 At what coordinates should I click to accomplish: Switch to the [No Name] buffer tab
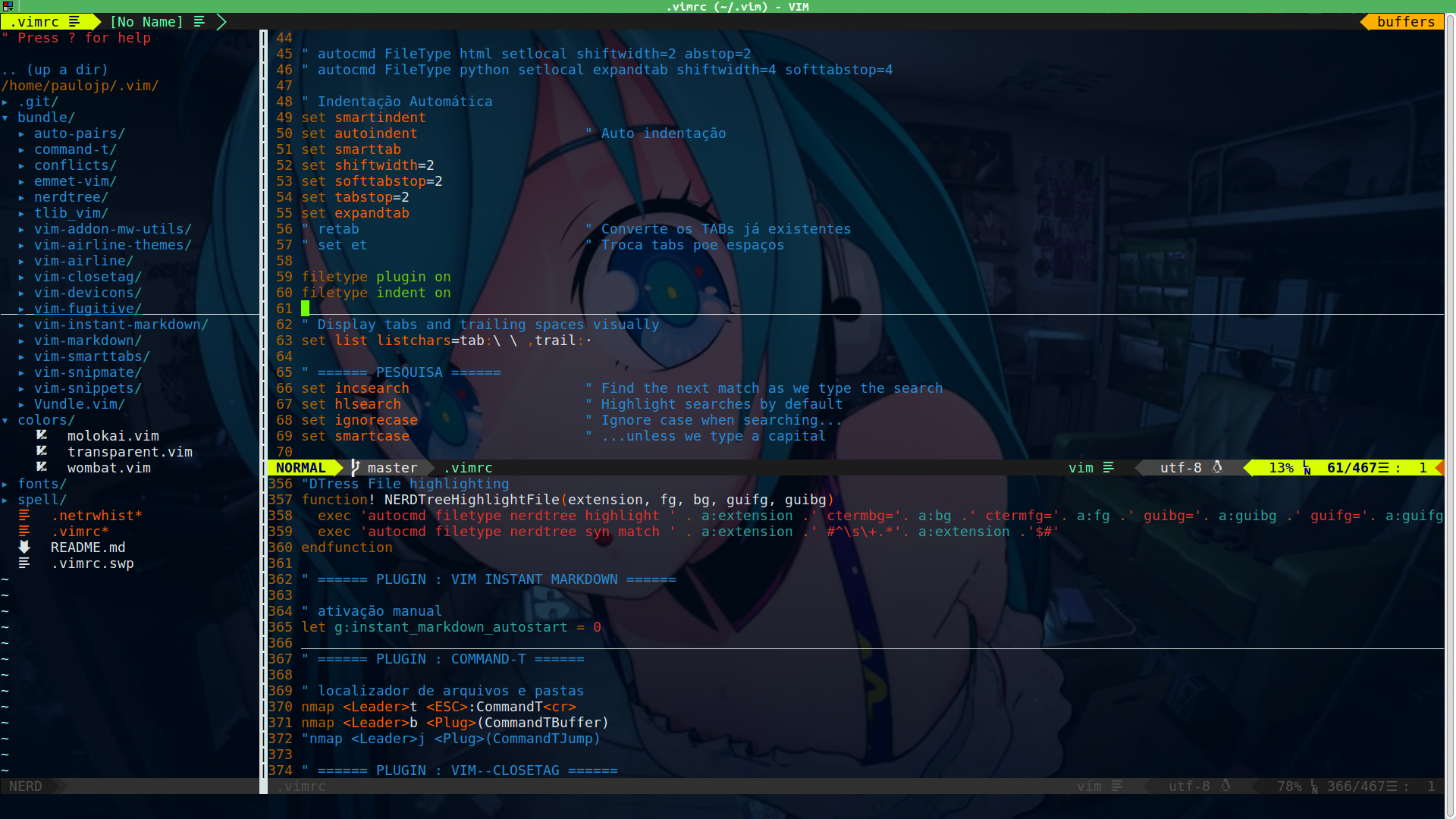146,22
